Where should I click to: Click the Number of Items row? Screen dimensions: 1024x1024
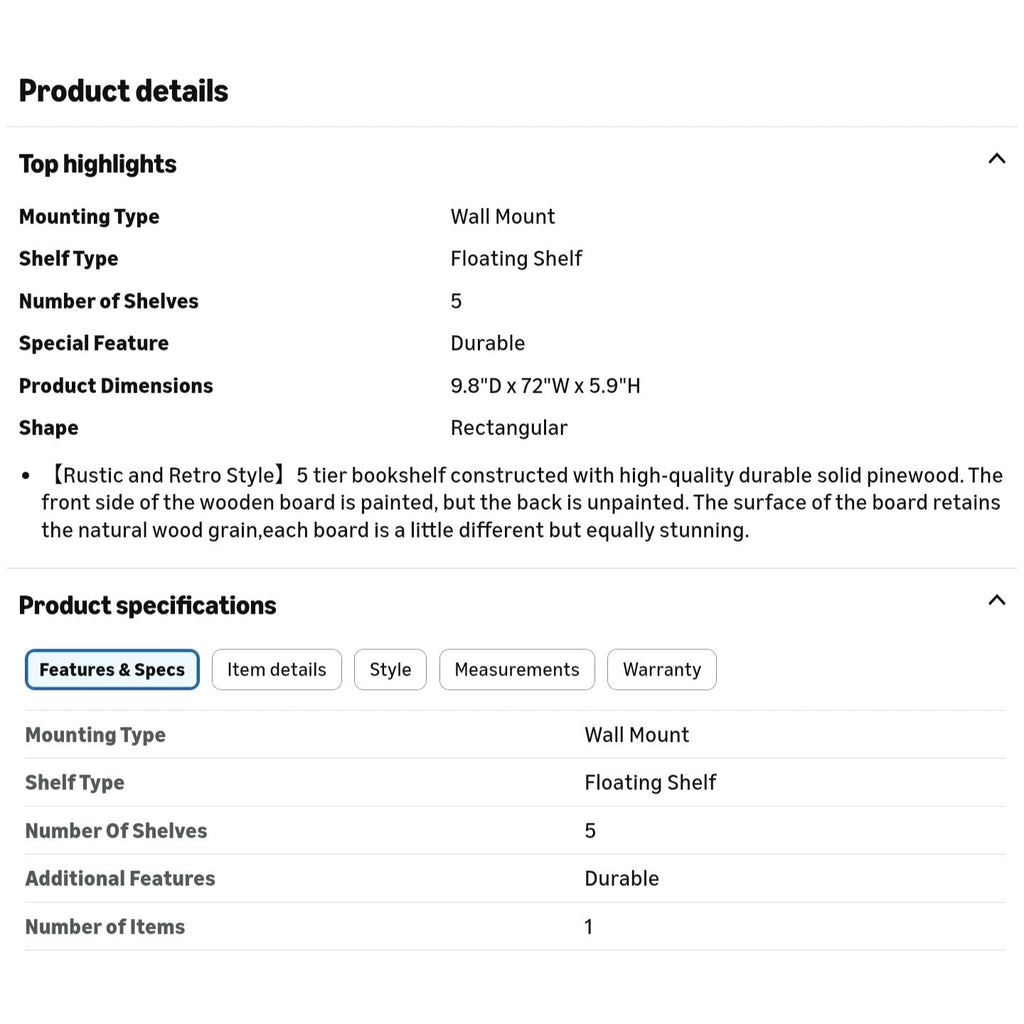(515, 927)
